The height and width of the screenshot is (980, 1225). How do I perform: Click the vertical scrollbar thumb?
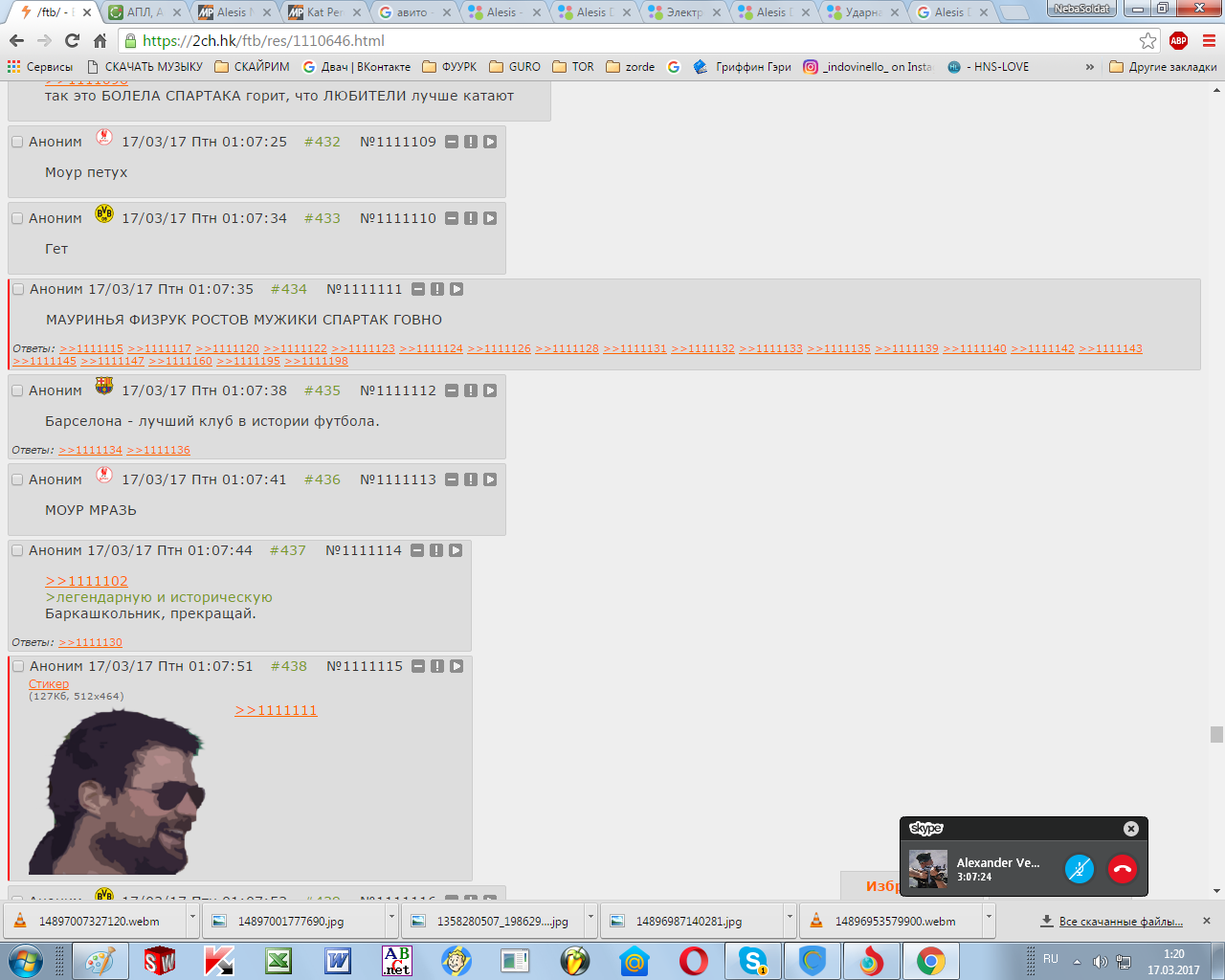(1216, 734)
